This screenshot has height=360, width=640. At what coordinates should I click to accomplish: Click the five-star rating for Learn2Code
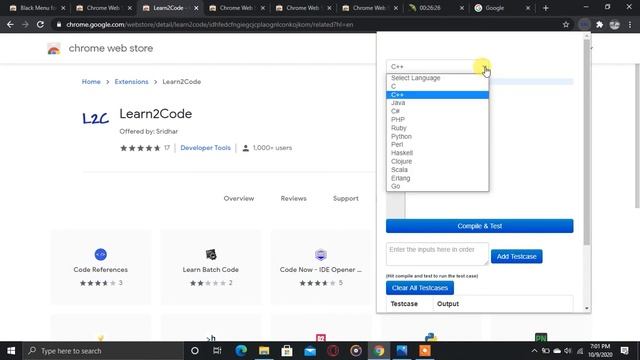tap(140, 148)
